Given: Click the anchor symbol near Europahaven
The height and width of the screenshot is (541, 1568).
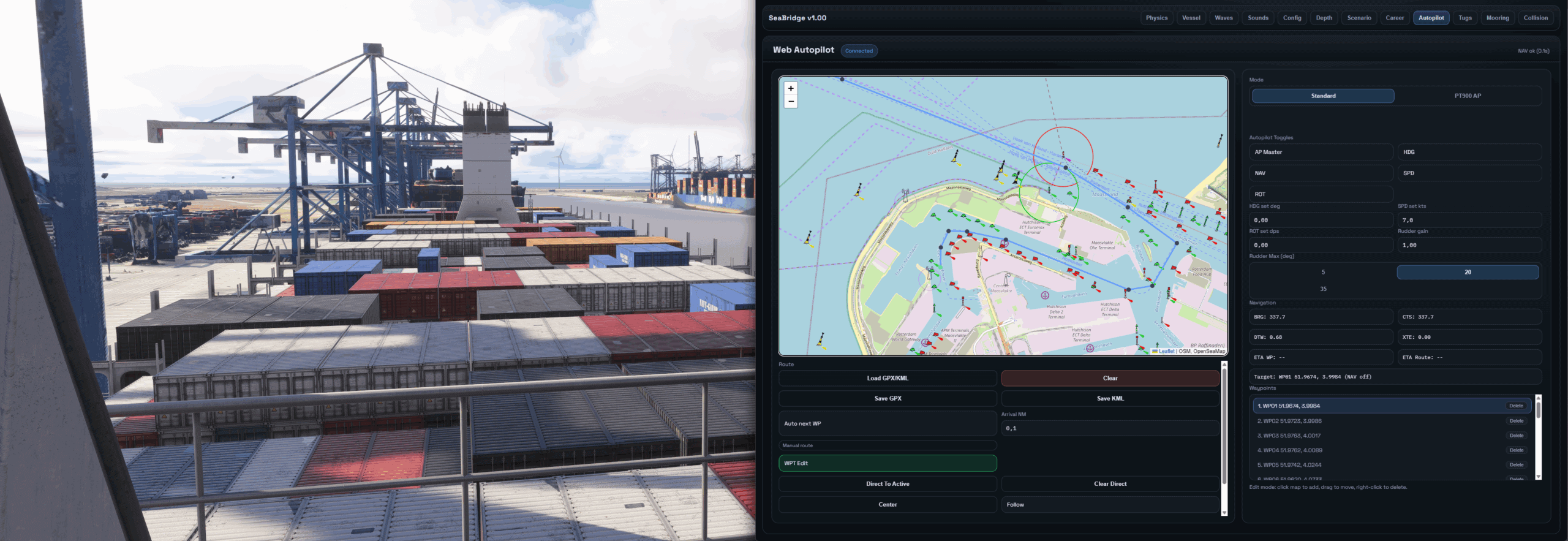Looking at the screenshot, I should point(1045,295).
